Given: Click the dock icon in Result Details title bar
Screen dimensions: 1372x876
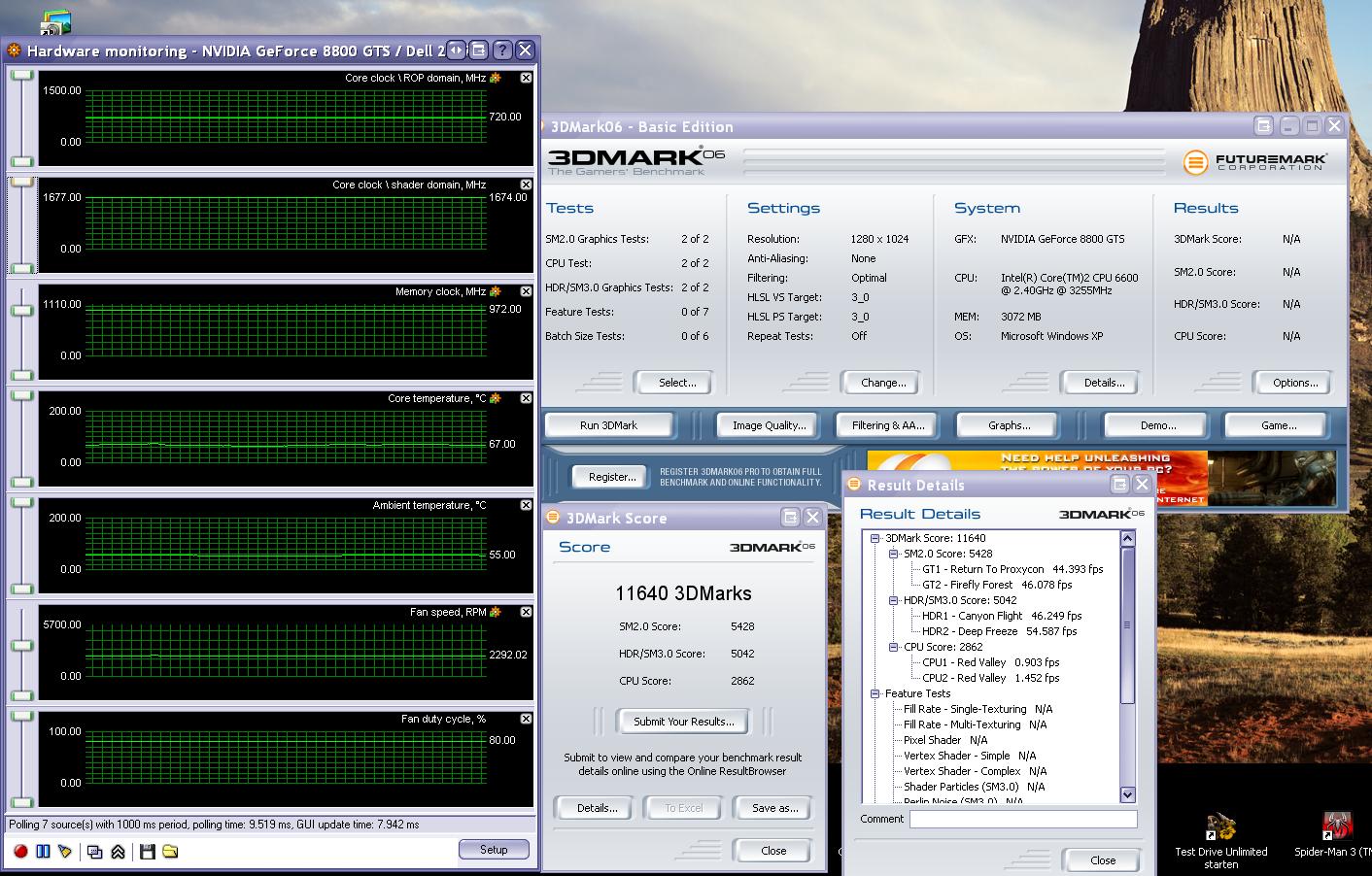Looking at the screenshot, I should (x=1119, y=484).
